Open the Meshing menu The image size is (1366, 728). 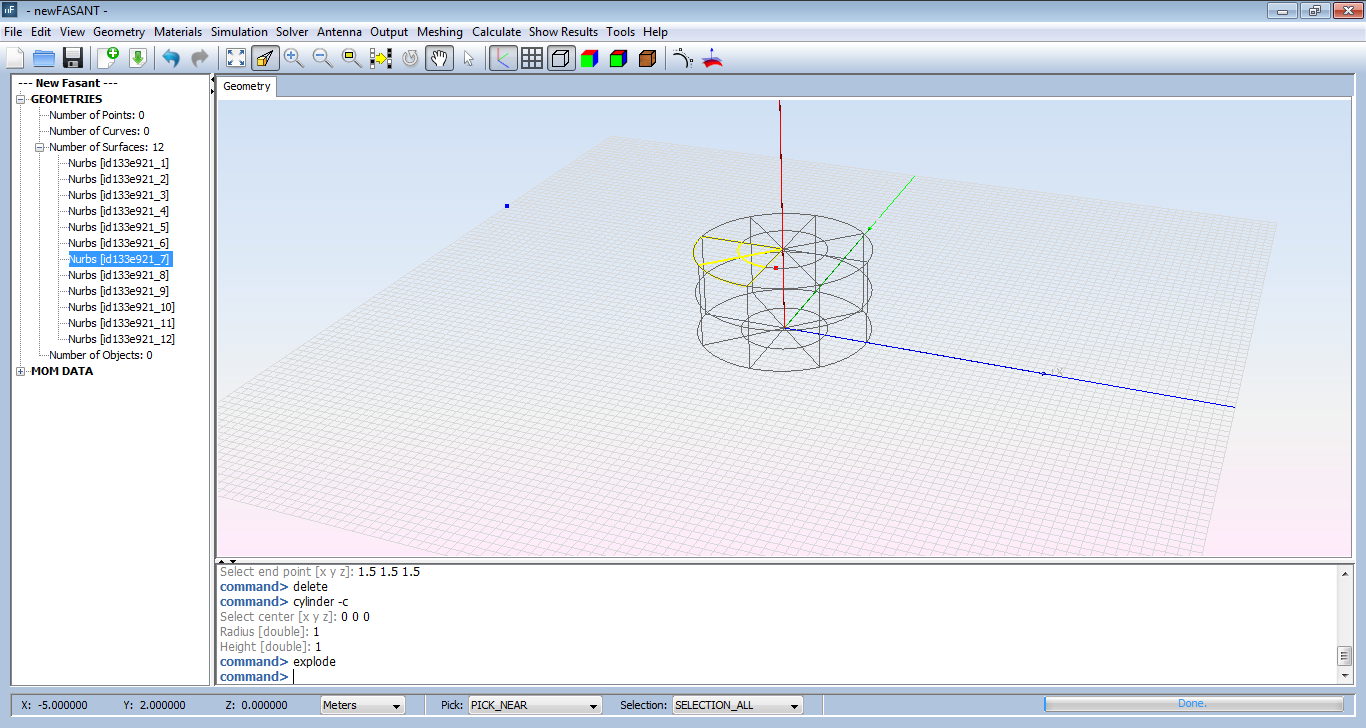pyautogui.click(x=440, y=32)
